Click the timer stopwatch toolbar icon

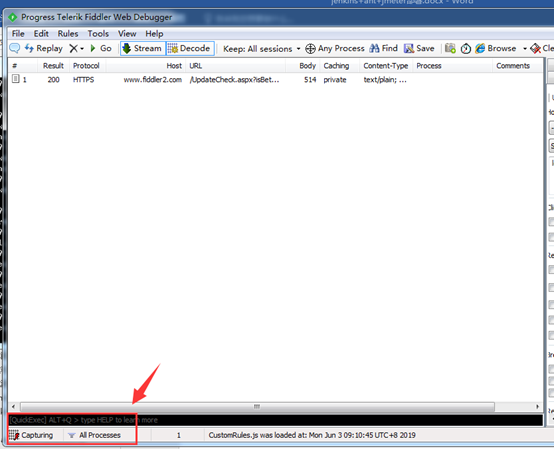pos(466,48)
